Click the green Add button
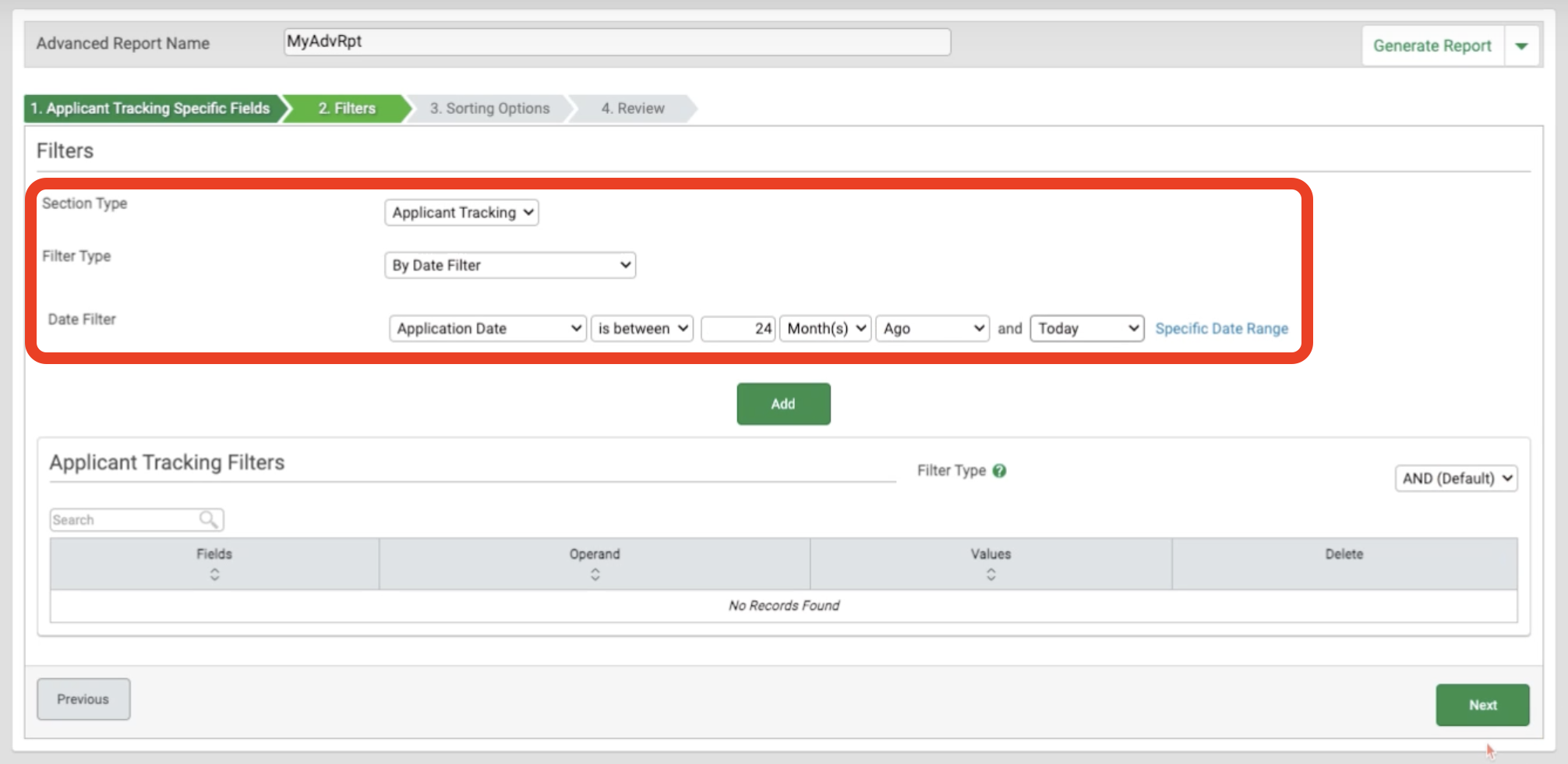Viewport: 1568px width, 764px height. click(x=783, y=404)
